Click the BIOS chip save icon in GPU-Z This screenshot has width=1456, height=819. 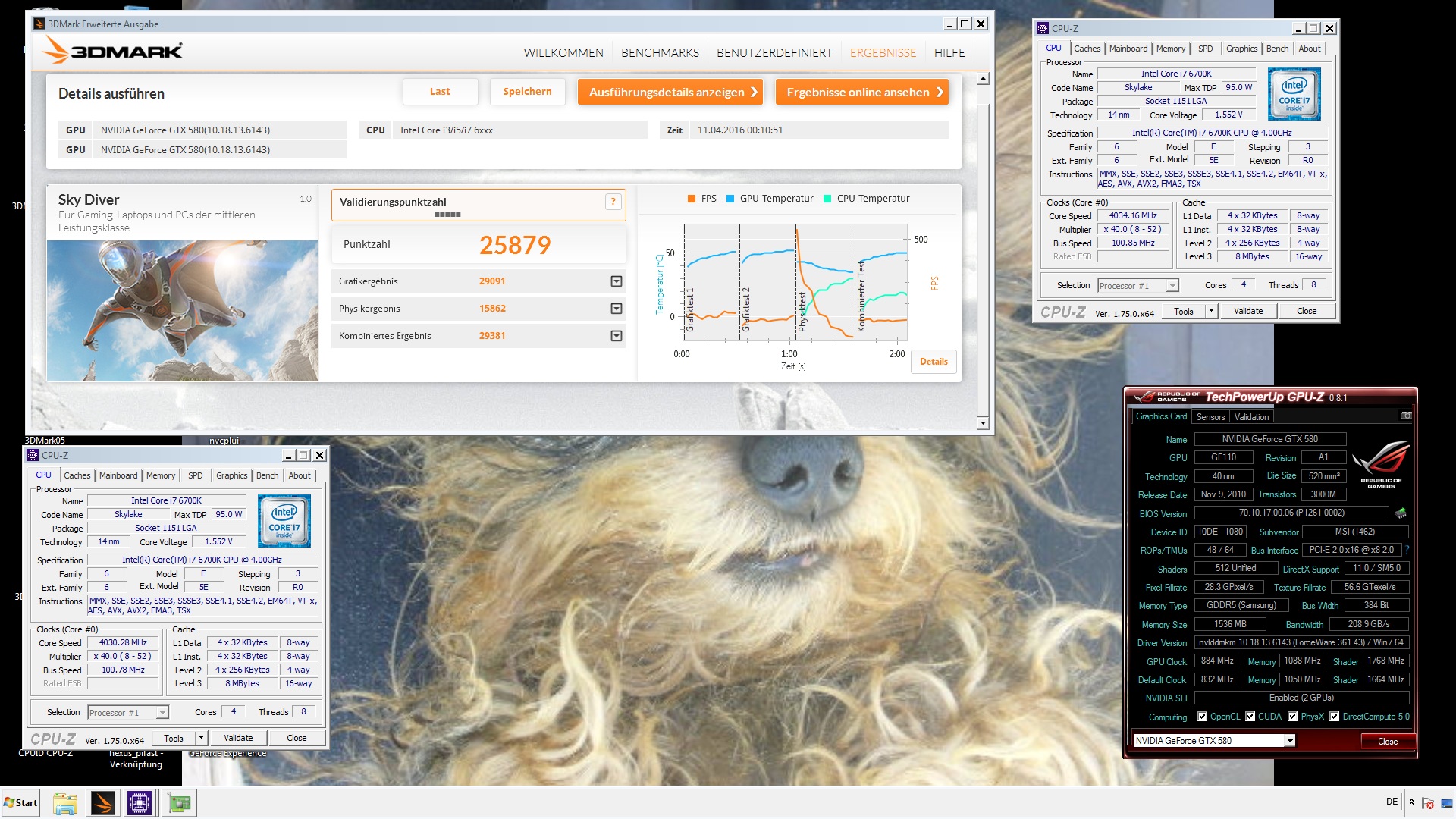[1401, 513]
